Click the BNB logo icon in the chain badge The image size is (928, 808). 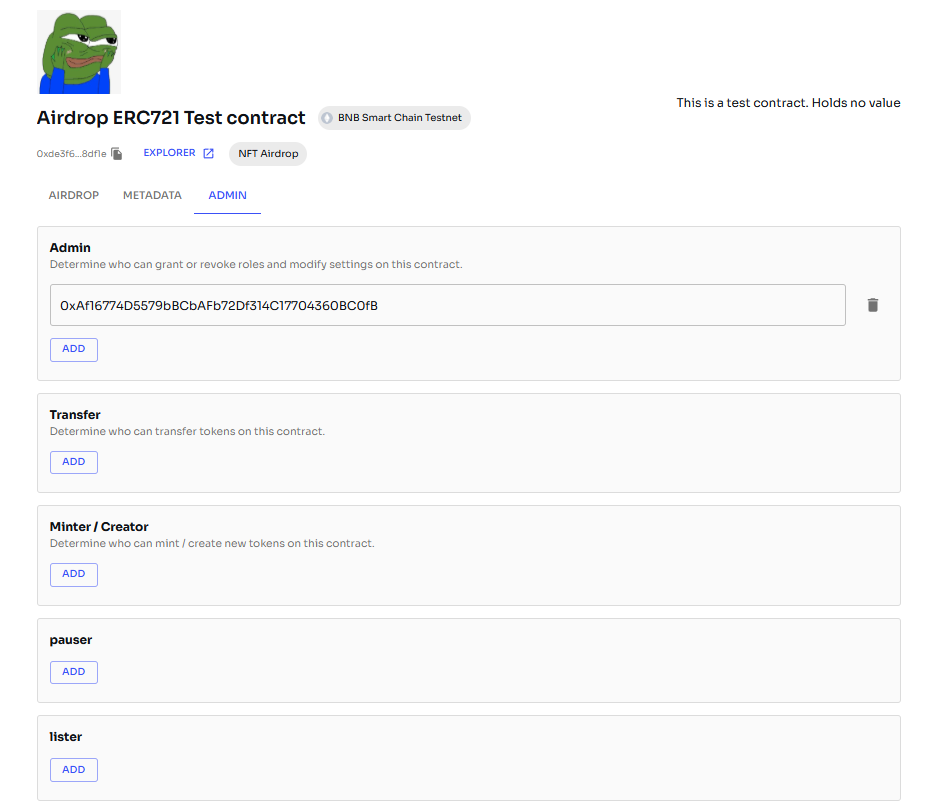pyautogui.click(x=327, y=118)
